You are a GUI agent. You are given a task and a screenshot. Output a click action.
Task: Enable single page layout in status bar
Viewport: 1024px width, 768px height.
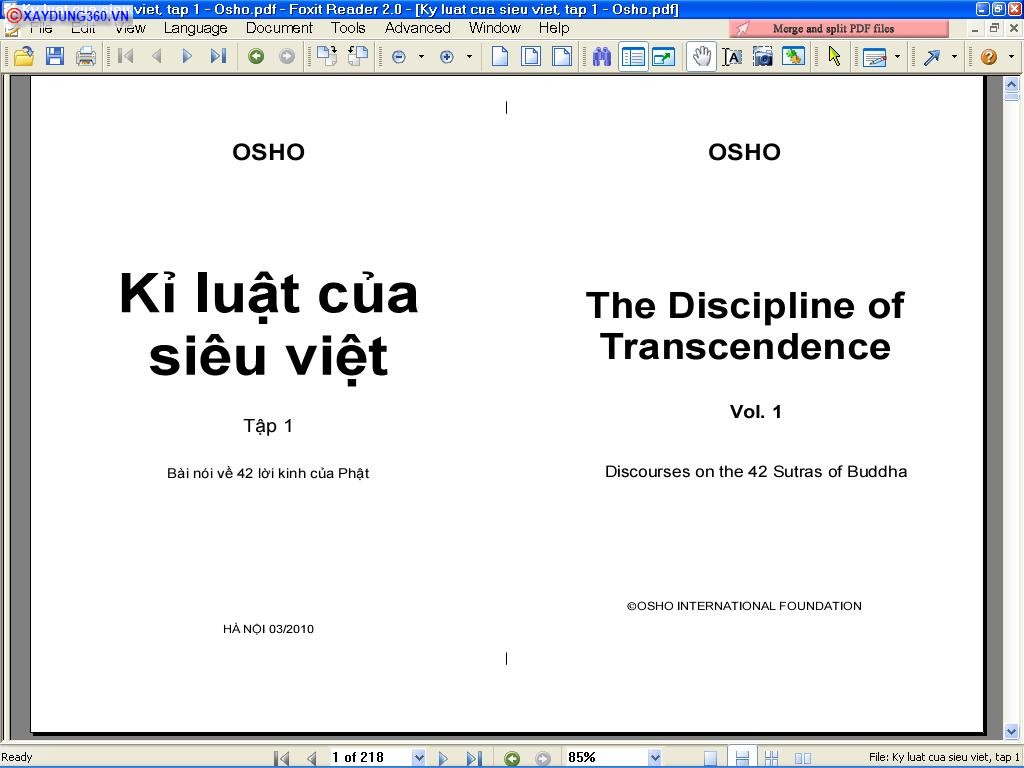(710, 758)
